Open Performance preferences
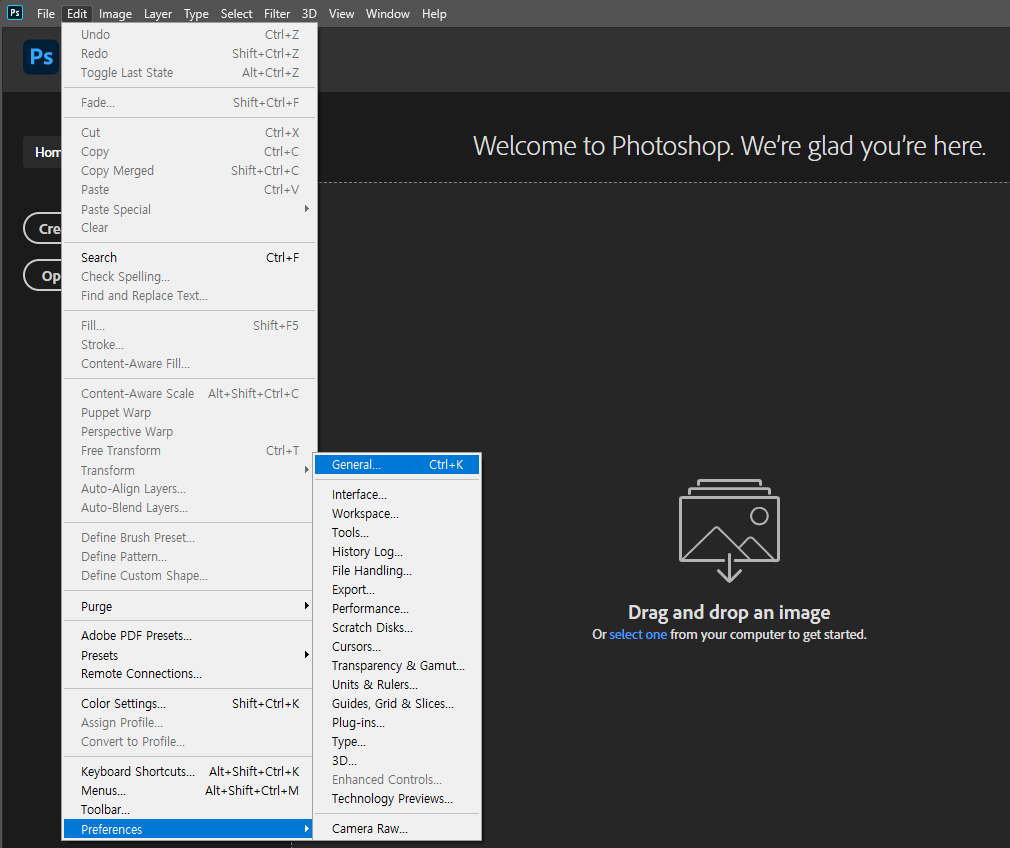 click(x=397, y=608)
